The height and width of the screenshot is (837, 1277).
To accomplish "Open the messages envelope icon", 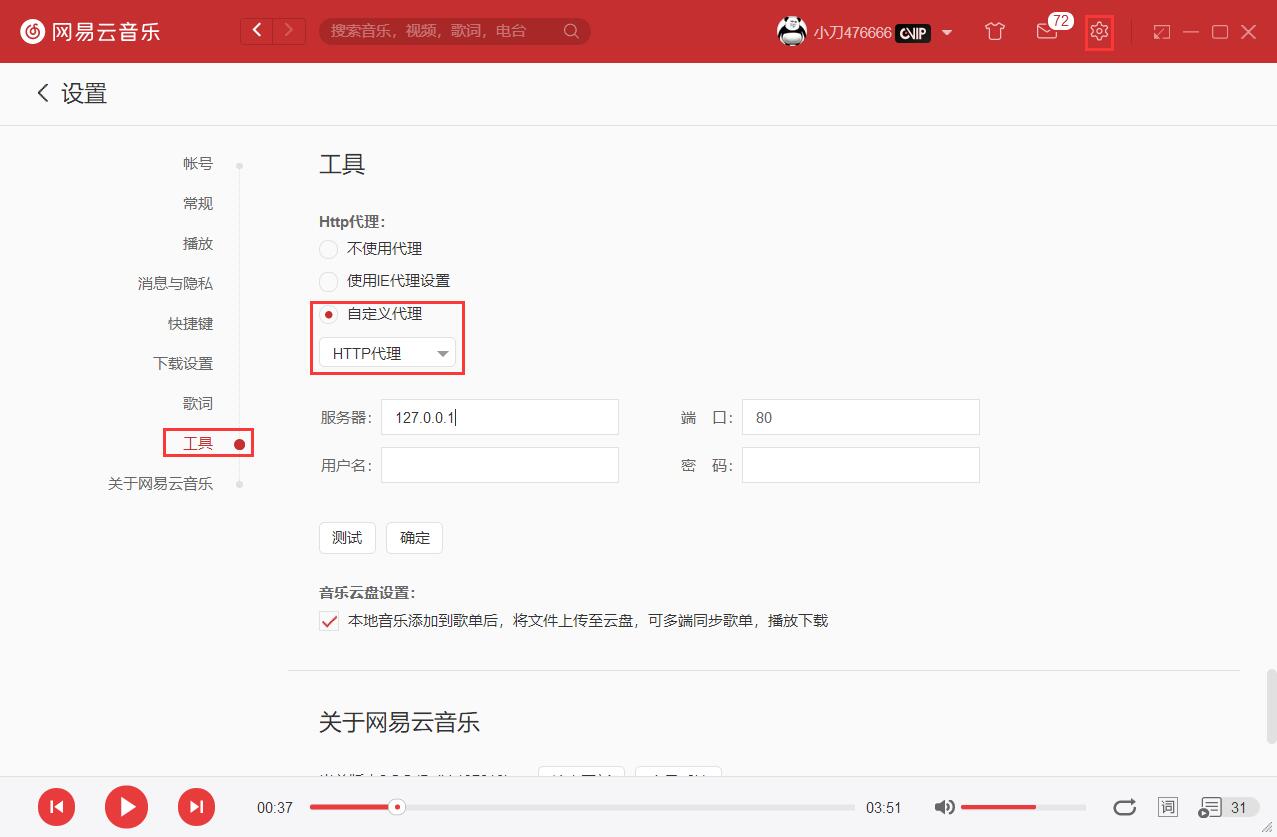I will [x=1047, y=31].
